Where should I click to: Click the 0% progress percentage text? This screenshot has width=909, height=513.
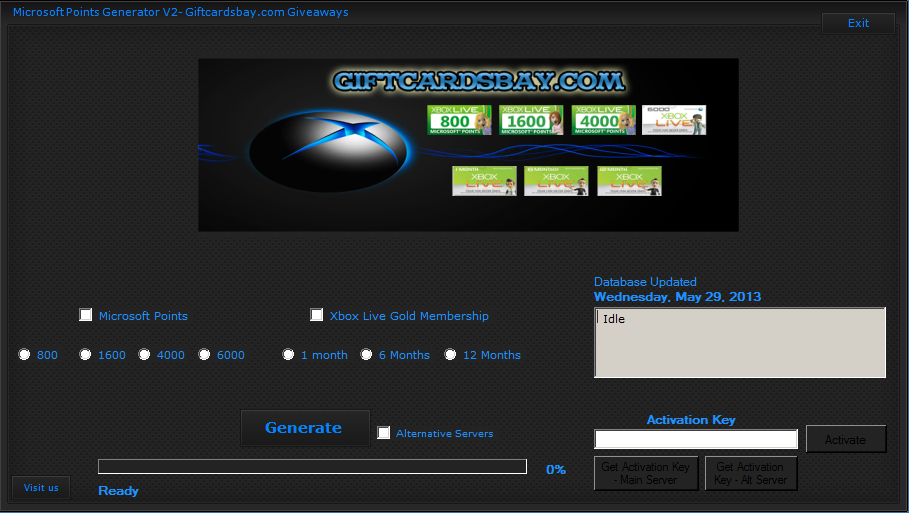[x=556, y=470]
